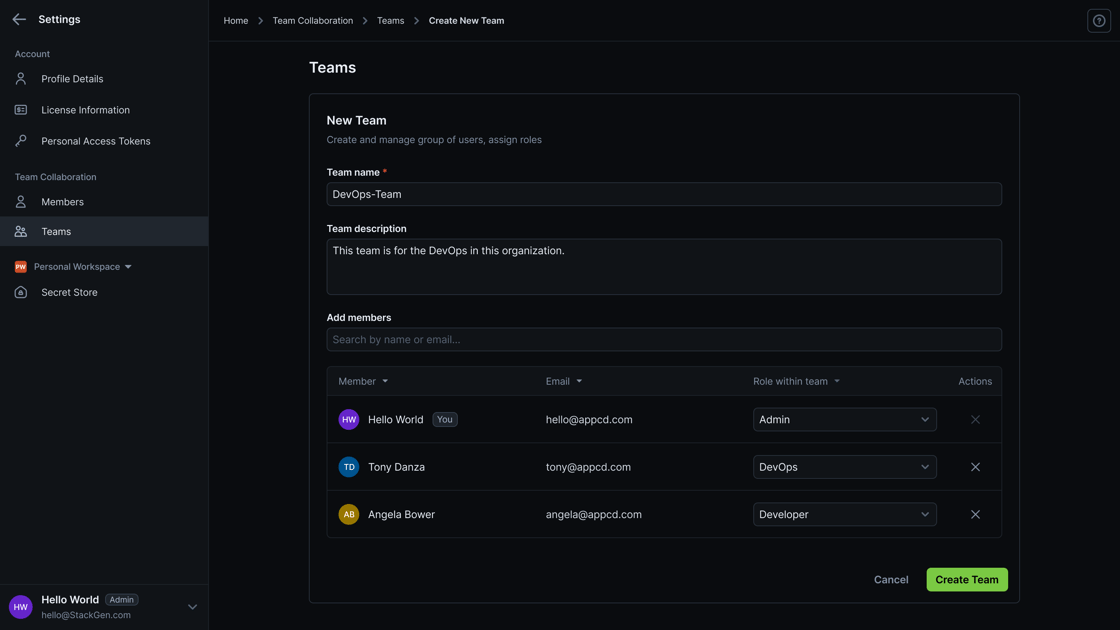1120x630 pixels.
Task: Open the Profile Details section
Action: 71,78
